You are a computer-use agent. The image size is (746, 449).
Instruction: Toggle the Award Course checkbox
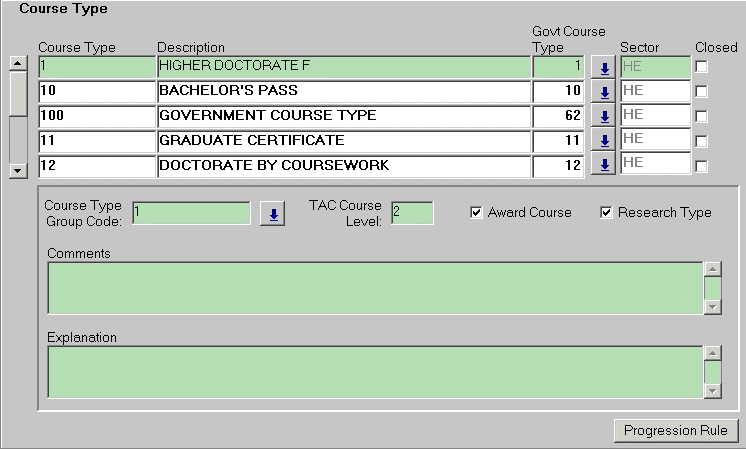pyautogui.click(x=476, y=212)
